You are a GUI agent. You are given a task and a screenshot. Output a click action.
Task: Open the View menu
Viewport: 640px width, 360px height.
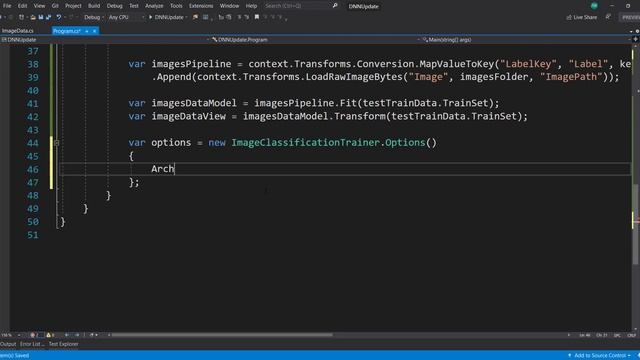click(x=39, y=6)
